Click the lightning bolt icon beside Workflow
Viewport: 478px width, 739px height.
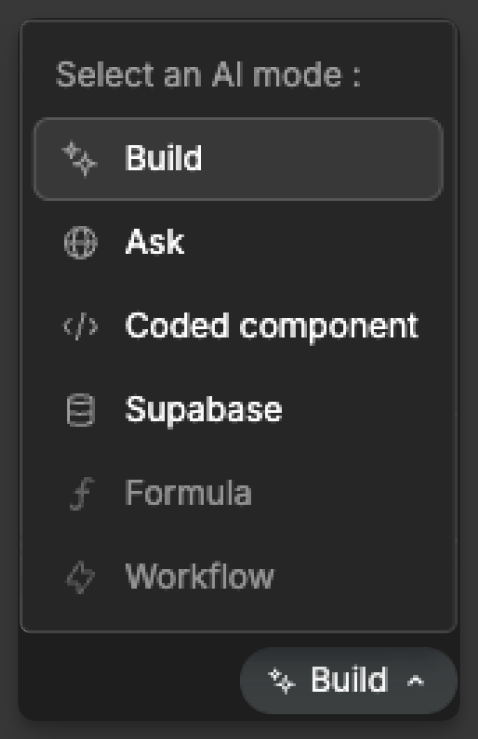pyautogui.click(x=81, y=577)
